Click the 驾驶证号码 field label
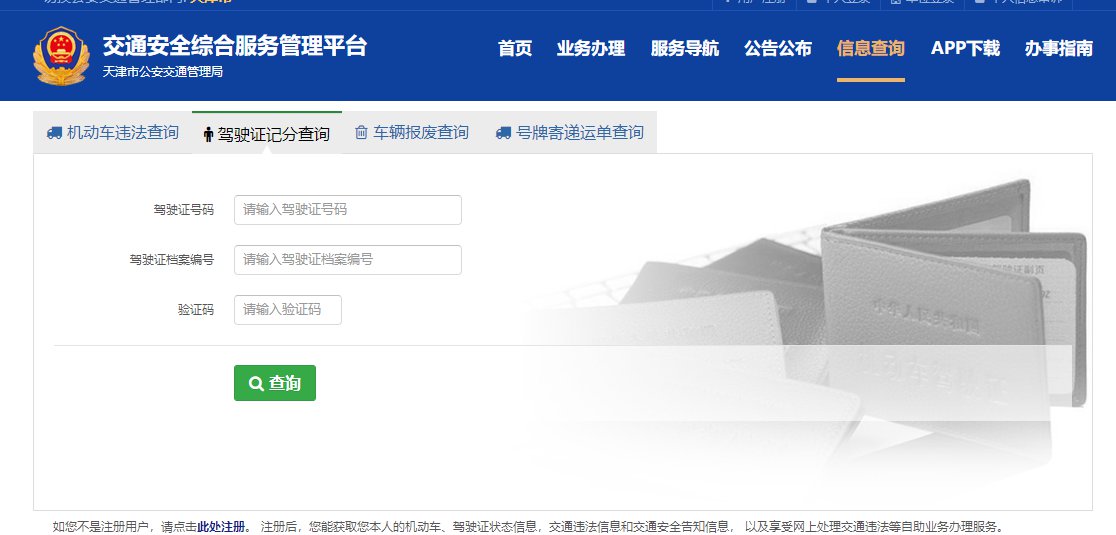Image resolution: width=1116 pixels, height=535 pixels. point(184,210)
